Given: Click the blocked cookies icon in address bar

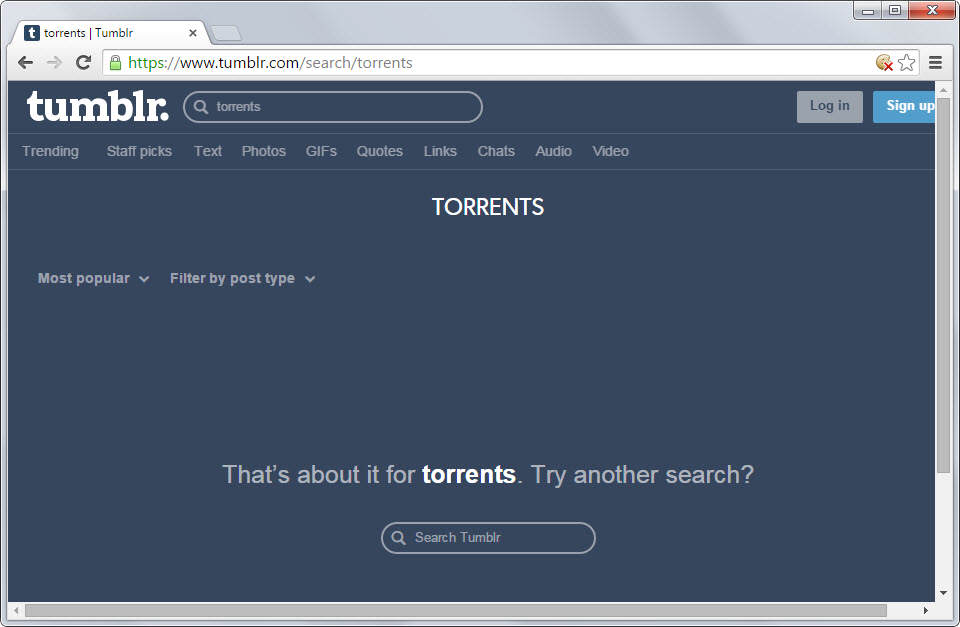Looking at the screenshot, I should point(884,62).
